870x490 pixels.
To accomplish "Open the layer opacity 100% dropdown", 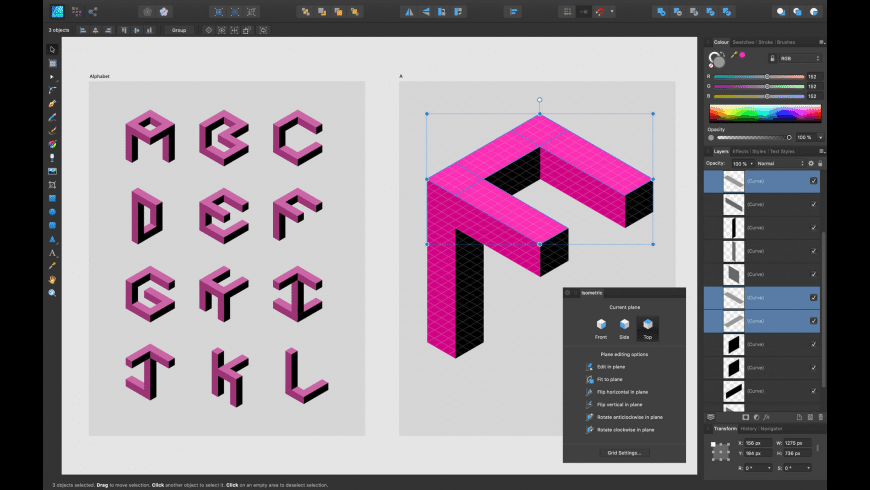I will pos(751,164).
